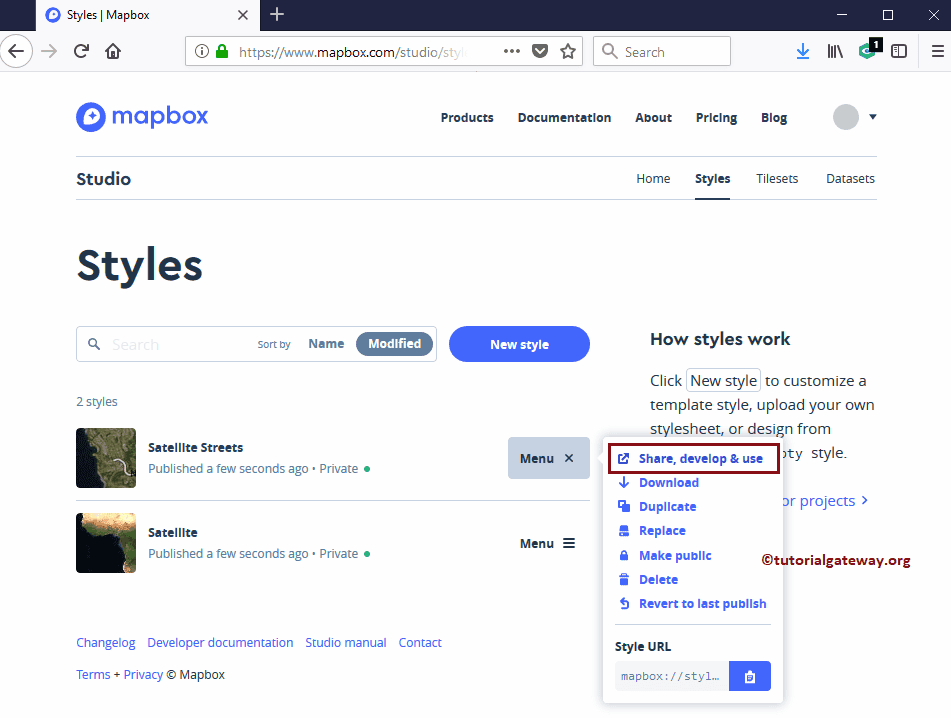Click the Mapbox logo
951x718 pixels.
point(142,116)
